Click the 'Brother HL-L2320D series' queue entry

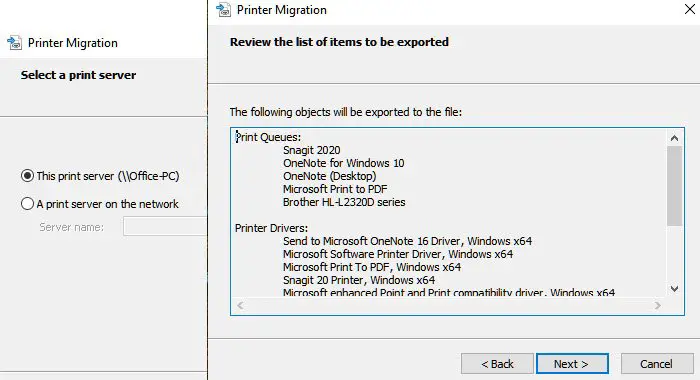(344, 202)
